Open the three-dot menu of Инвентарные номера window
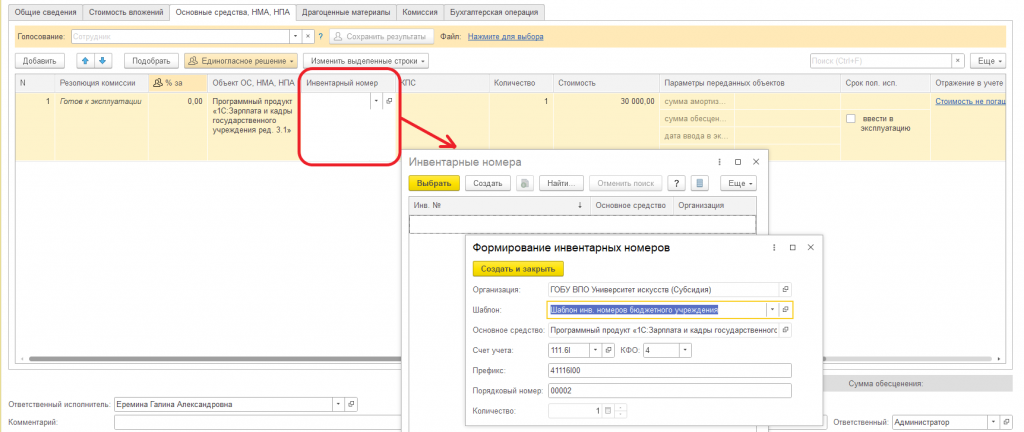1024x432 pixels. [x=719, y=162]
